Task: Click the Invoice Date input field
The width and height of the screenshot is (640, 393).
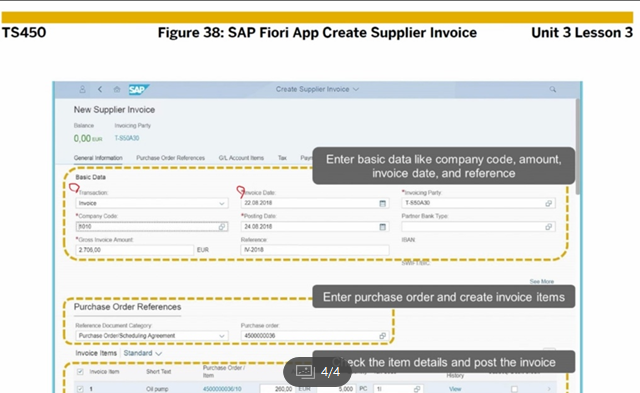Action: tap(315, 203)
